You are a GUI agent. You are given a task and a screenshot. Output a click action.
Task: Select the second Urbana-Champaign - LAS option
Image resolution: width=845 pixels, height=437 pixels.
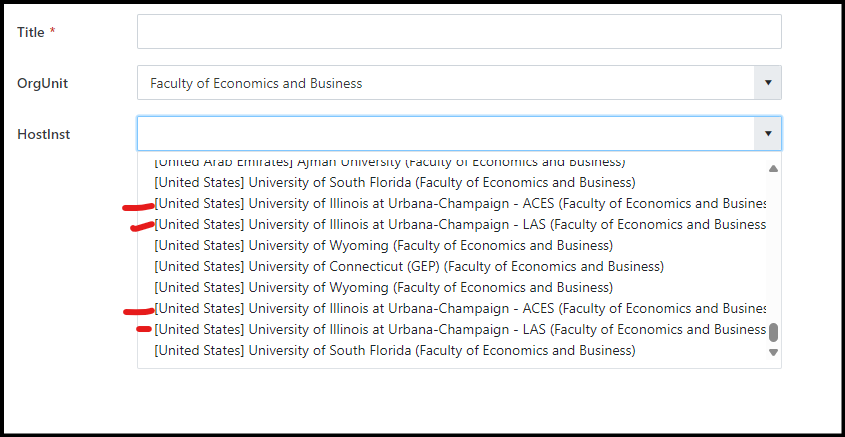click(x=460, y=330)
